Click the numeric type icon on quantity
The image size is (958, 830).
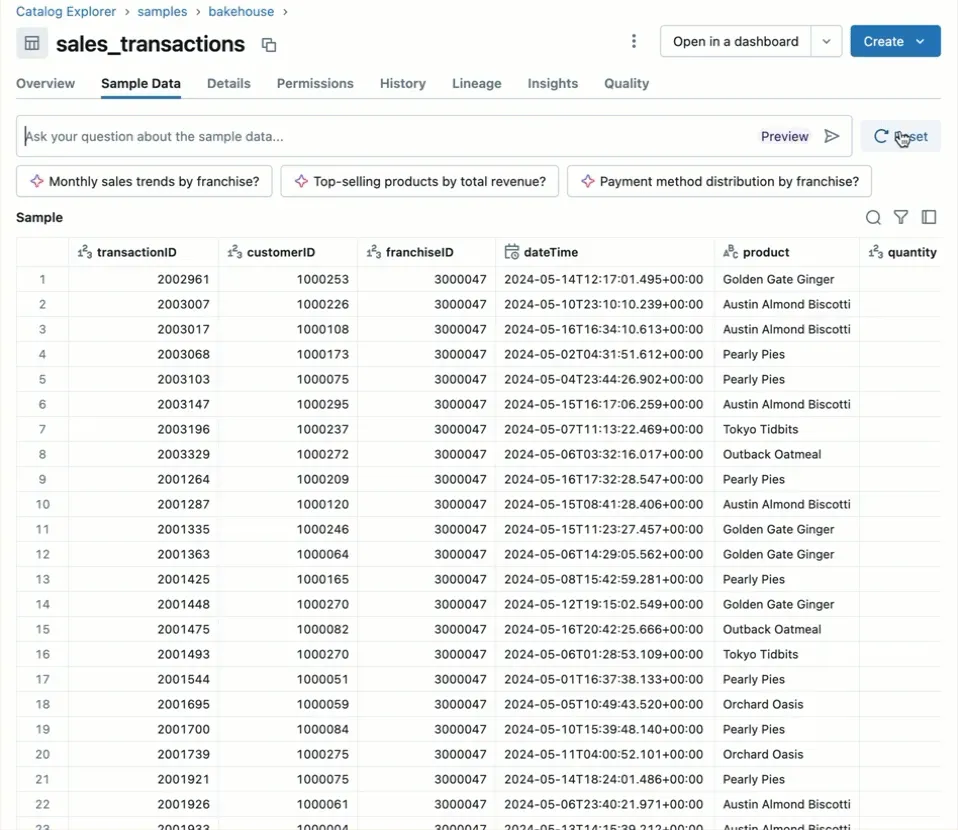click(x=876, y=252)
